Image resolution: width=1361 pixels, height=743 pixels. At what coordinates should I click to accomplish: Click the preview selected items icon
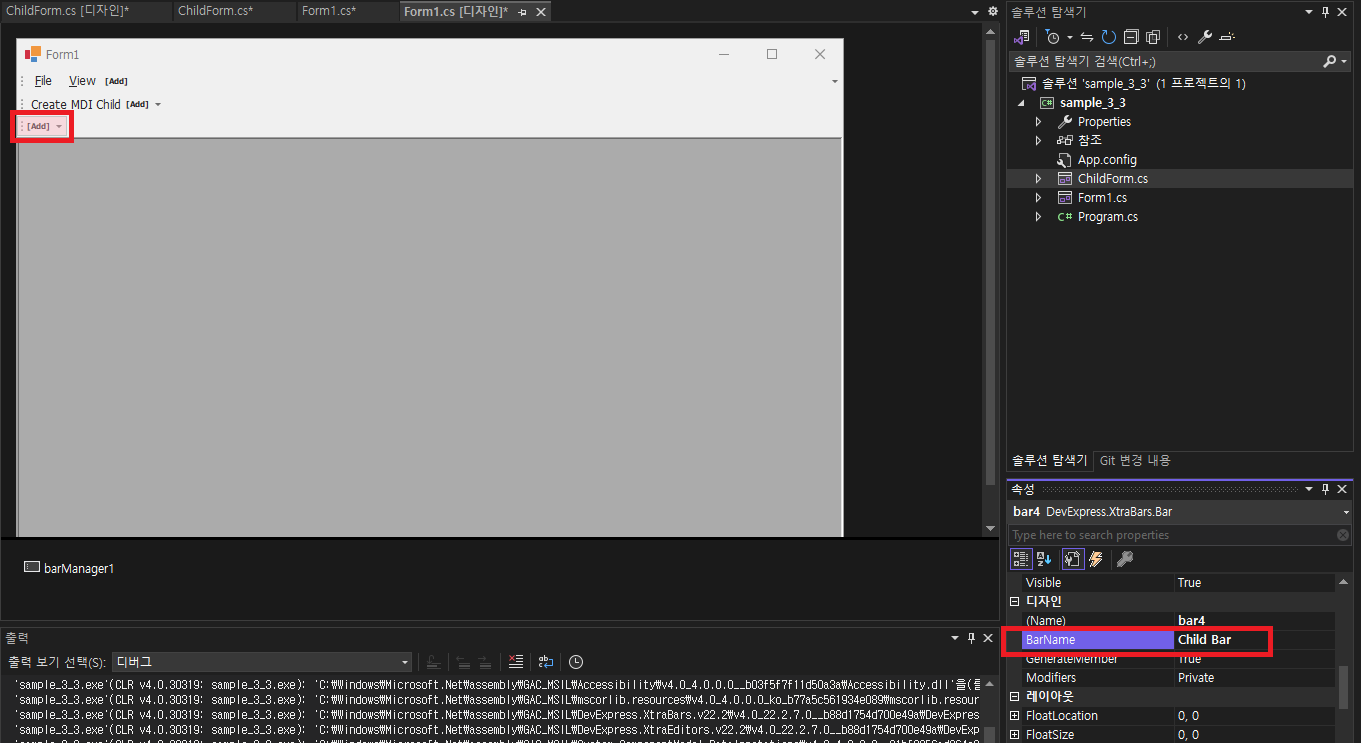(1228, 37)
